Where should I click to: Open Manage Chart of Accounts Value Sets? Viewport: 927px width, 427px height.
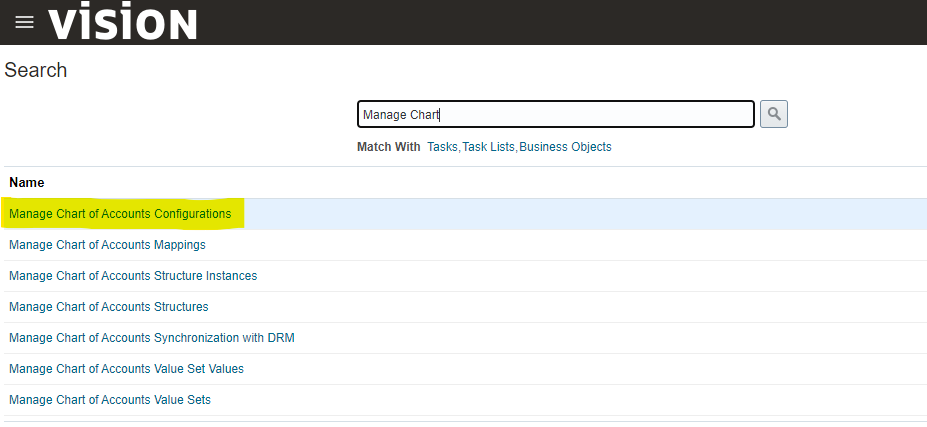109,400
